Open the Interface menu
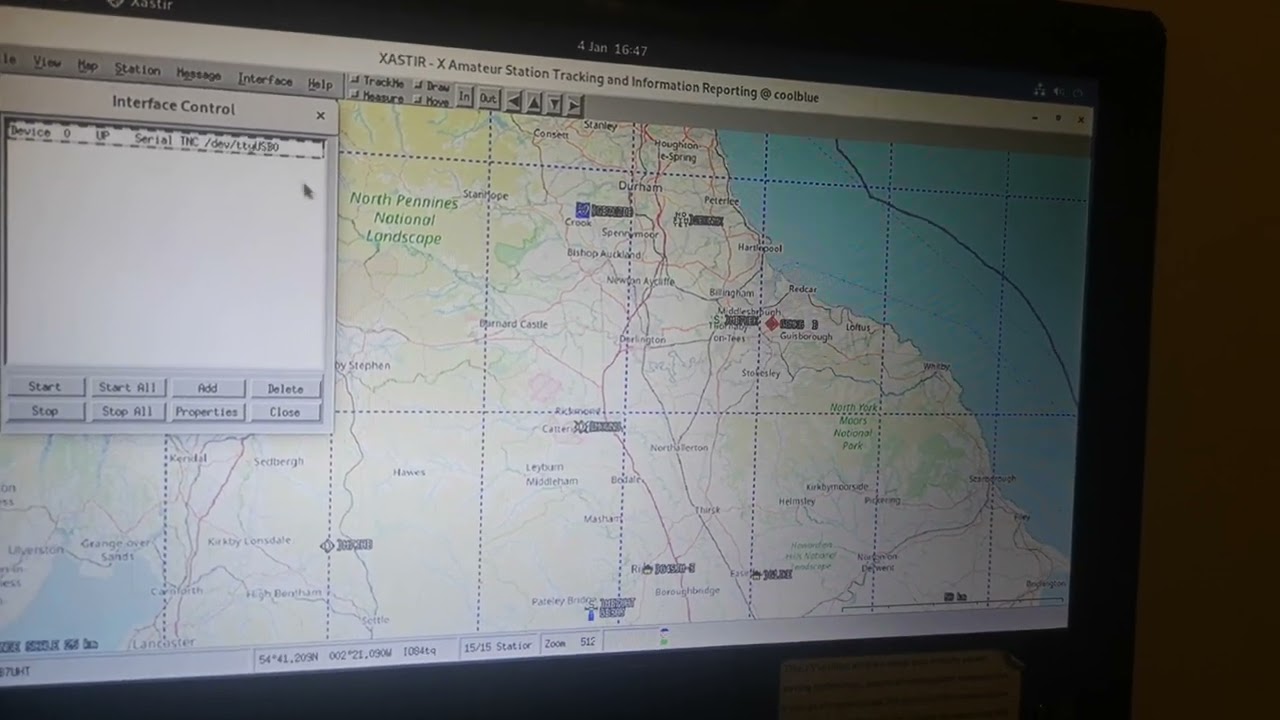 [265, 80]
